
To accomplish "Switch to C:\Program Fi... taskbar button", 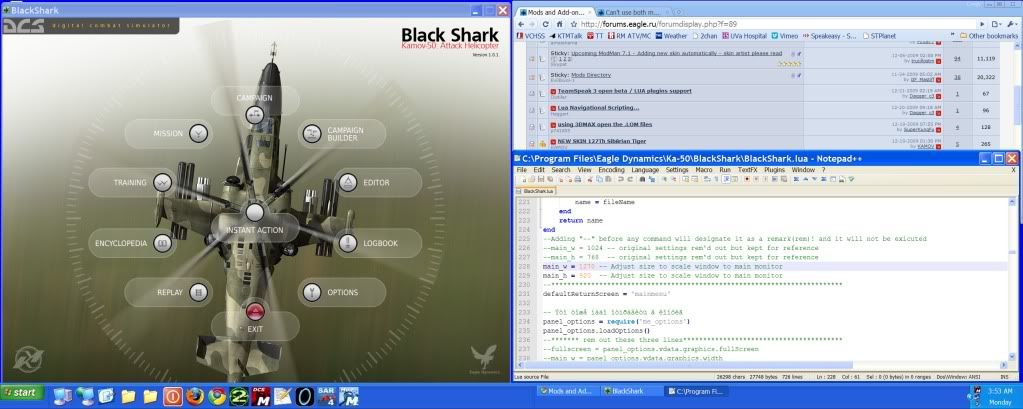I will click(695, 391).
